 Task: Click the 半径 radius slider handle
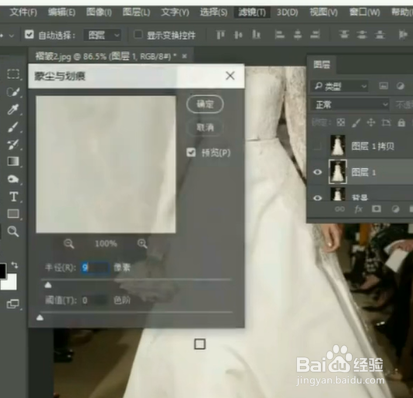pyautogui.click(x=48, y=285)
